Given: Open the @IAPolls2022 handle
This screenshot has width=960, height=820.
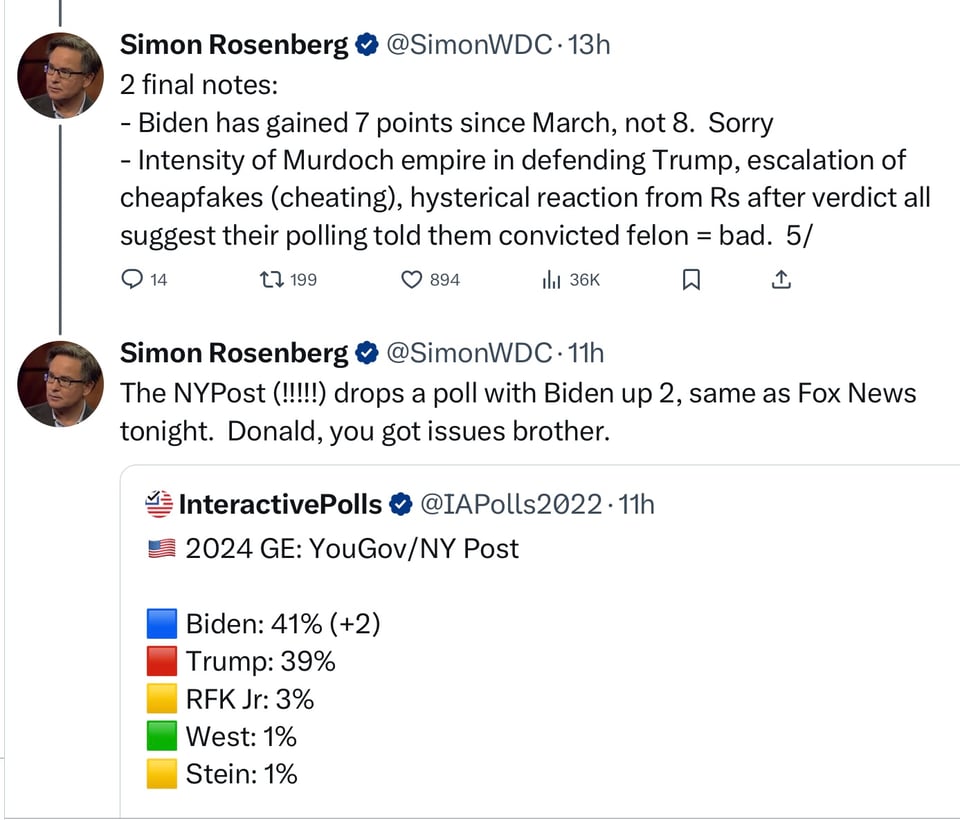Looking at the screenshot, I should pyautogui.click(x=510, y=504).
